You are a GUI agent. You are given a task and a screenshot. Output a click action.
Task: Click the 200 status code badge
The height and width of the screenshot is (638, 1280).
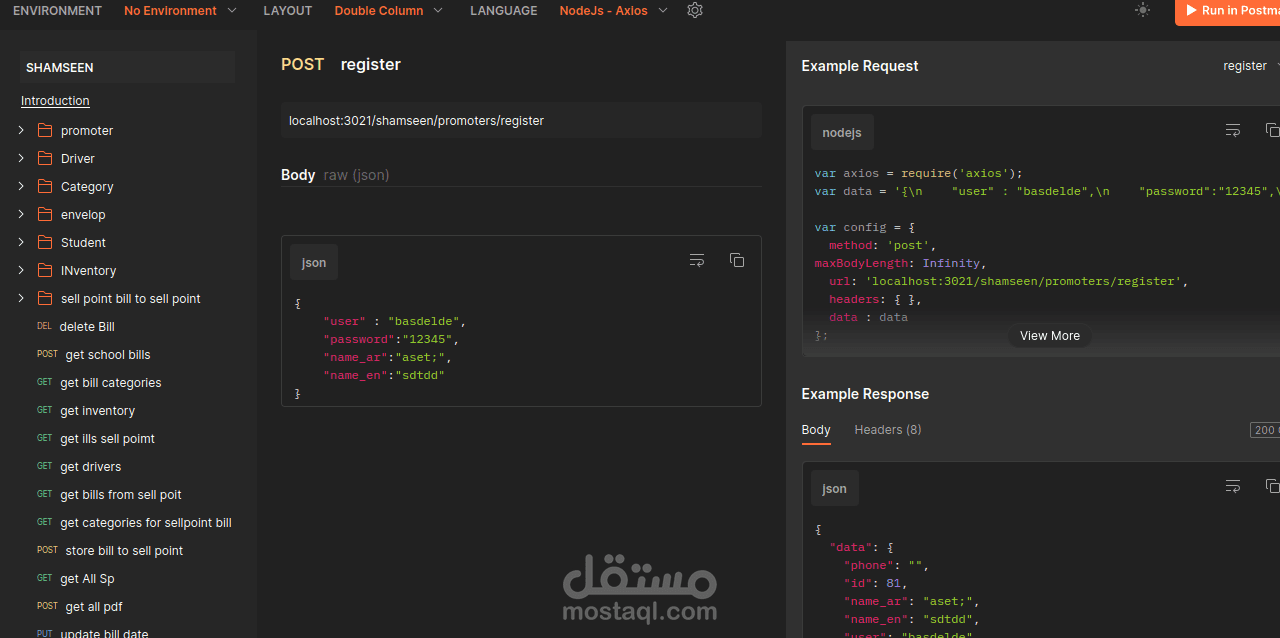pyautogui.click(x=1265, y=430)
